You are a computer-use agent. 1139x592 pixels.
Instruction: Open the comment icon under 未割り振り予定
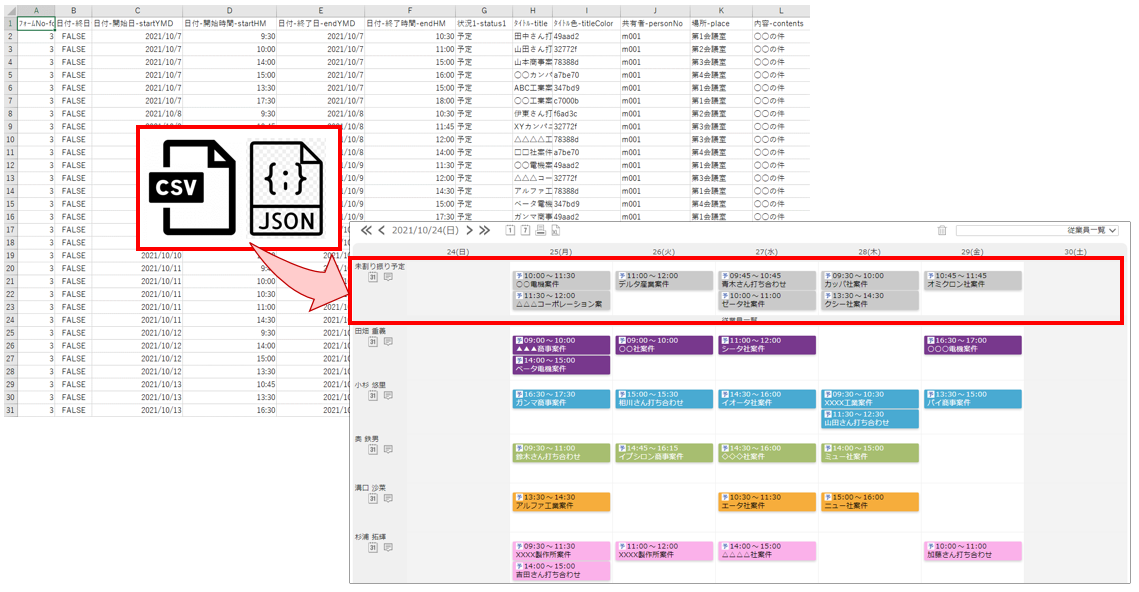pos(389,277)
